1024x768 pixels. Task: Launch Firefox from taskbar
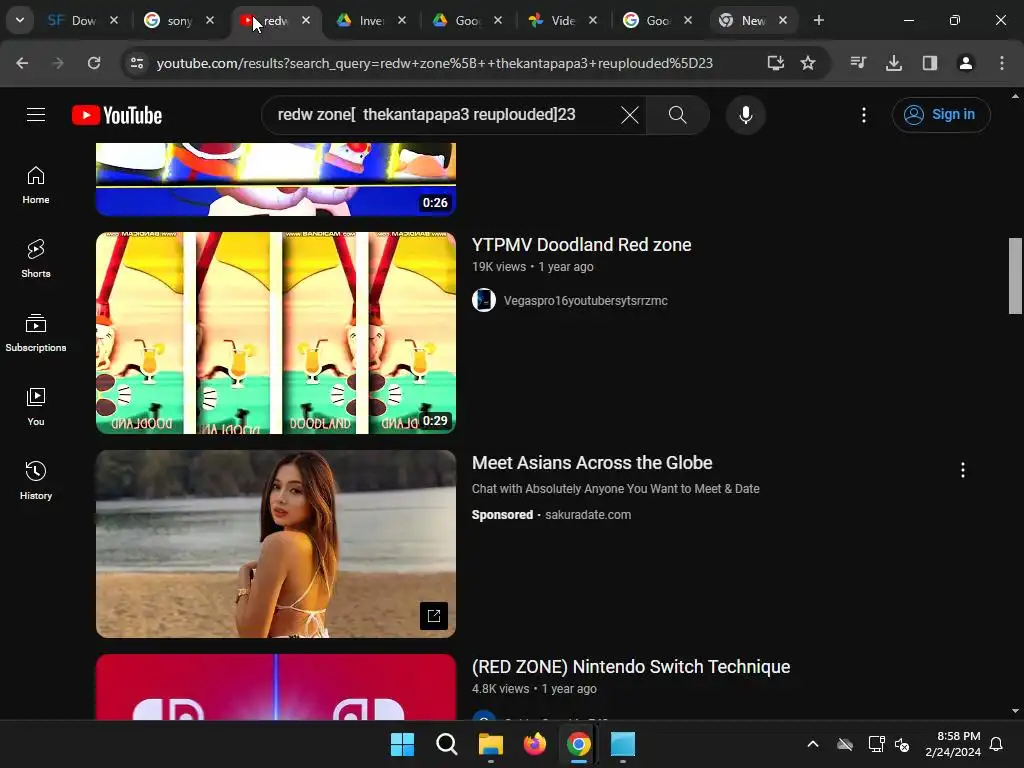pos(535,744)
